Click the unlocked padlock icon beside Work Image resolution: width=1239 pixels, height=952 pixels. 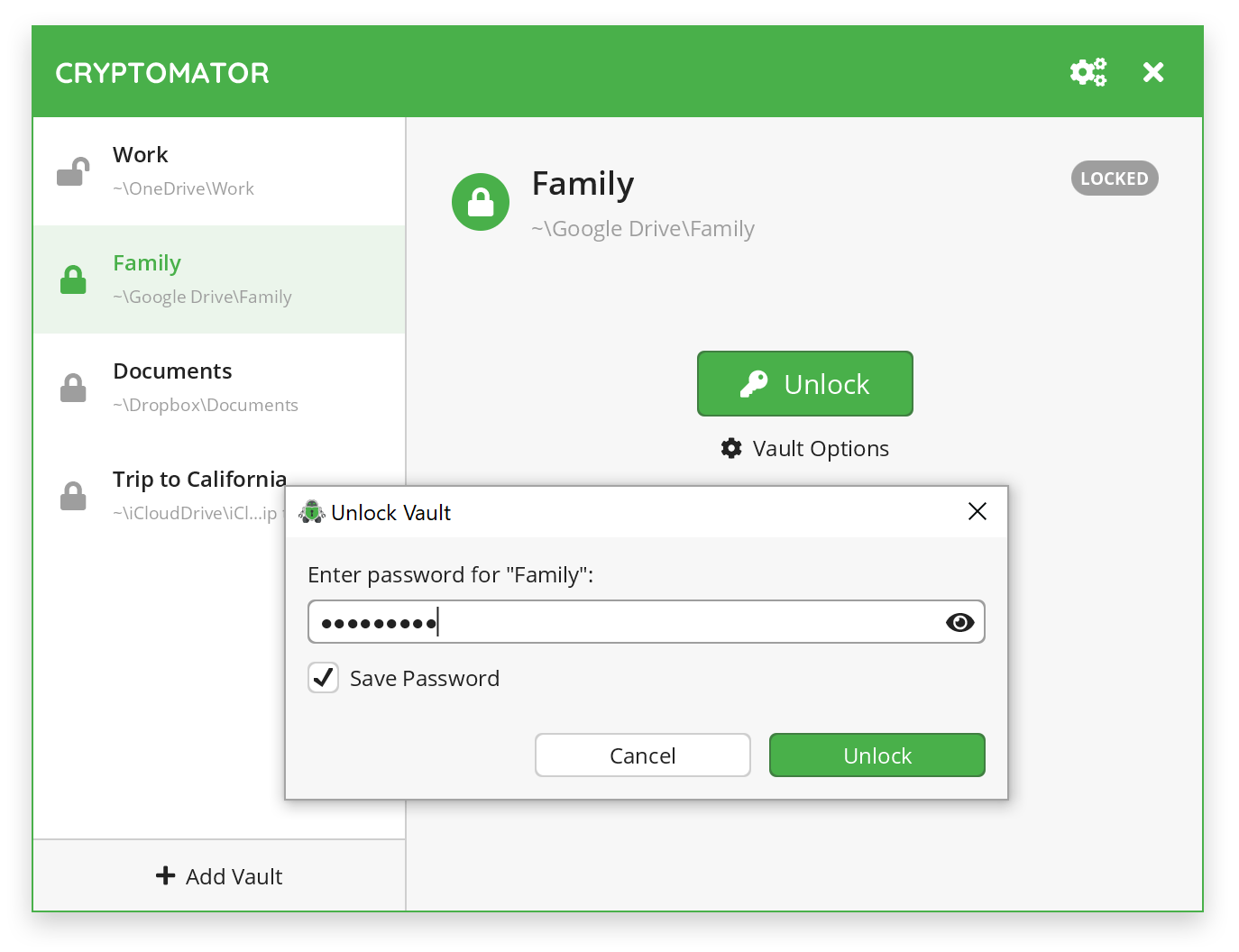point(73,171)
